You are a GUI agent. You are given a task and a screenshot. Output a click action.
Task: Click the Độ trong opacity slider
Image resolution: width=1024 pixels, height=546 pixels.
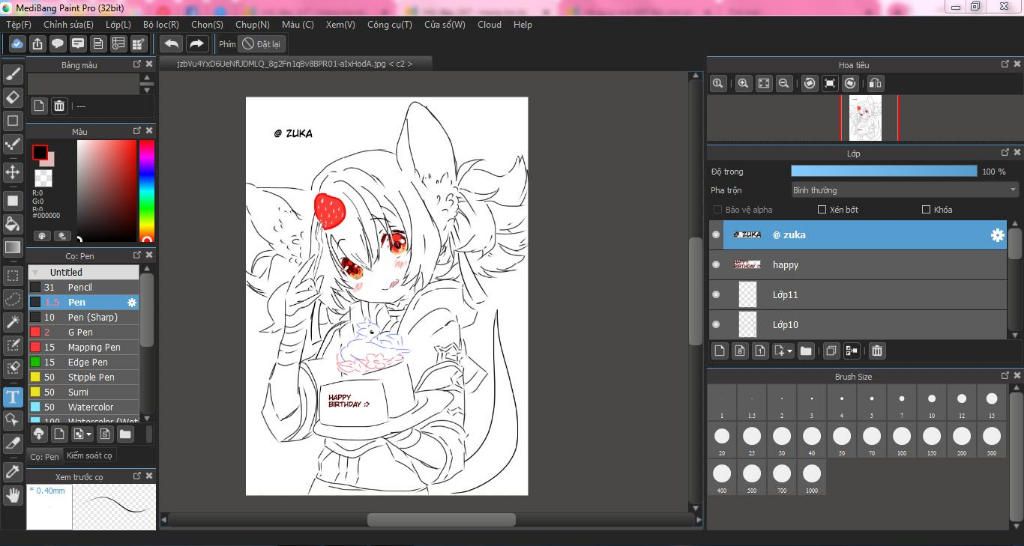(884, 171)
